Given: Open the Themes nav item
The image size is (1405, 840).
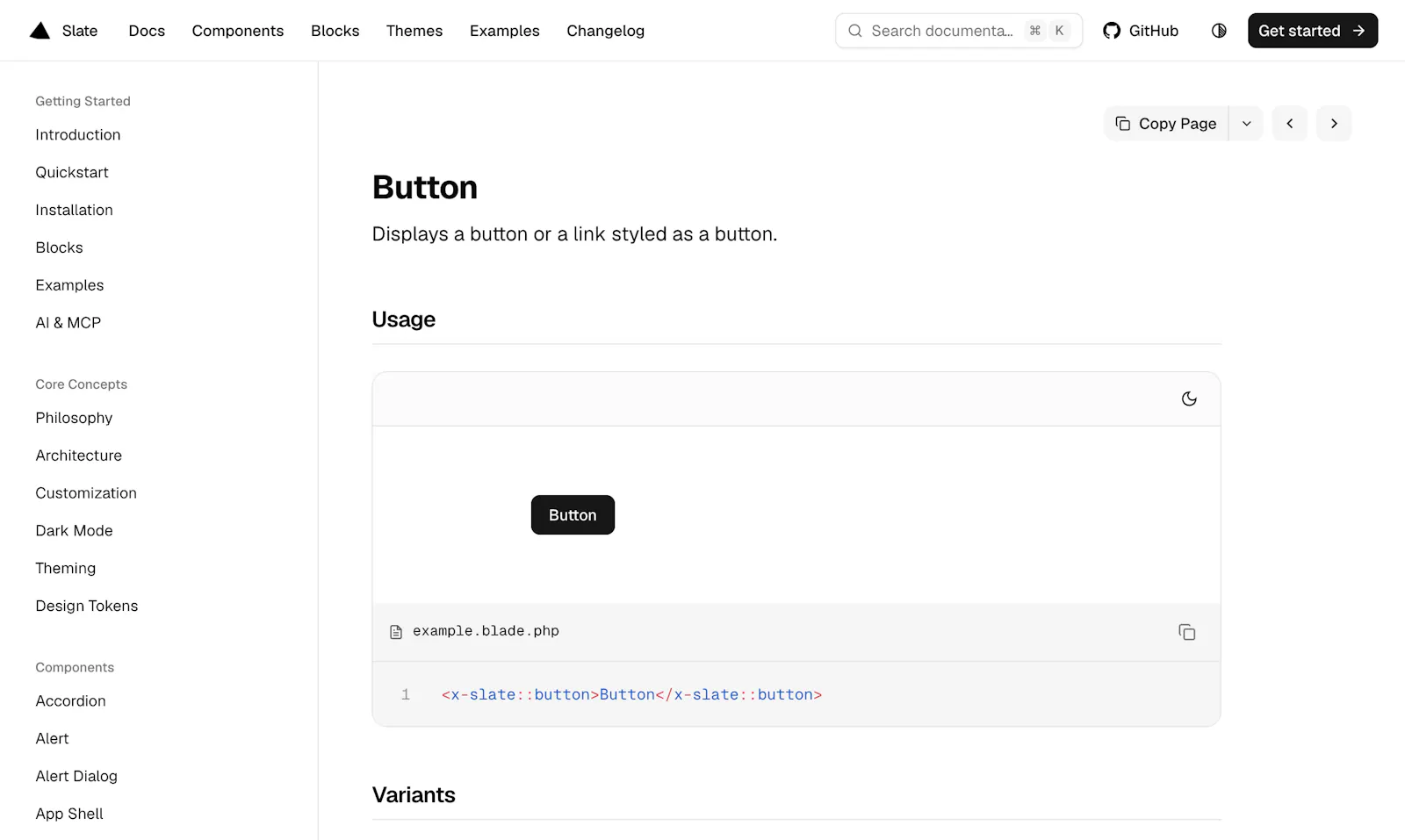Looking at the screenshot, I should (414, 31).
